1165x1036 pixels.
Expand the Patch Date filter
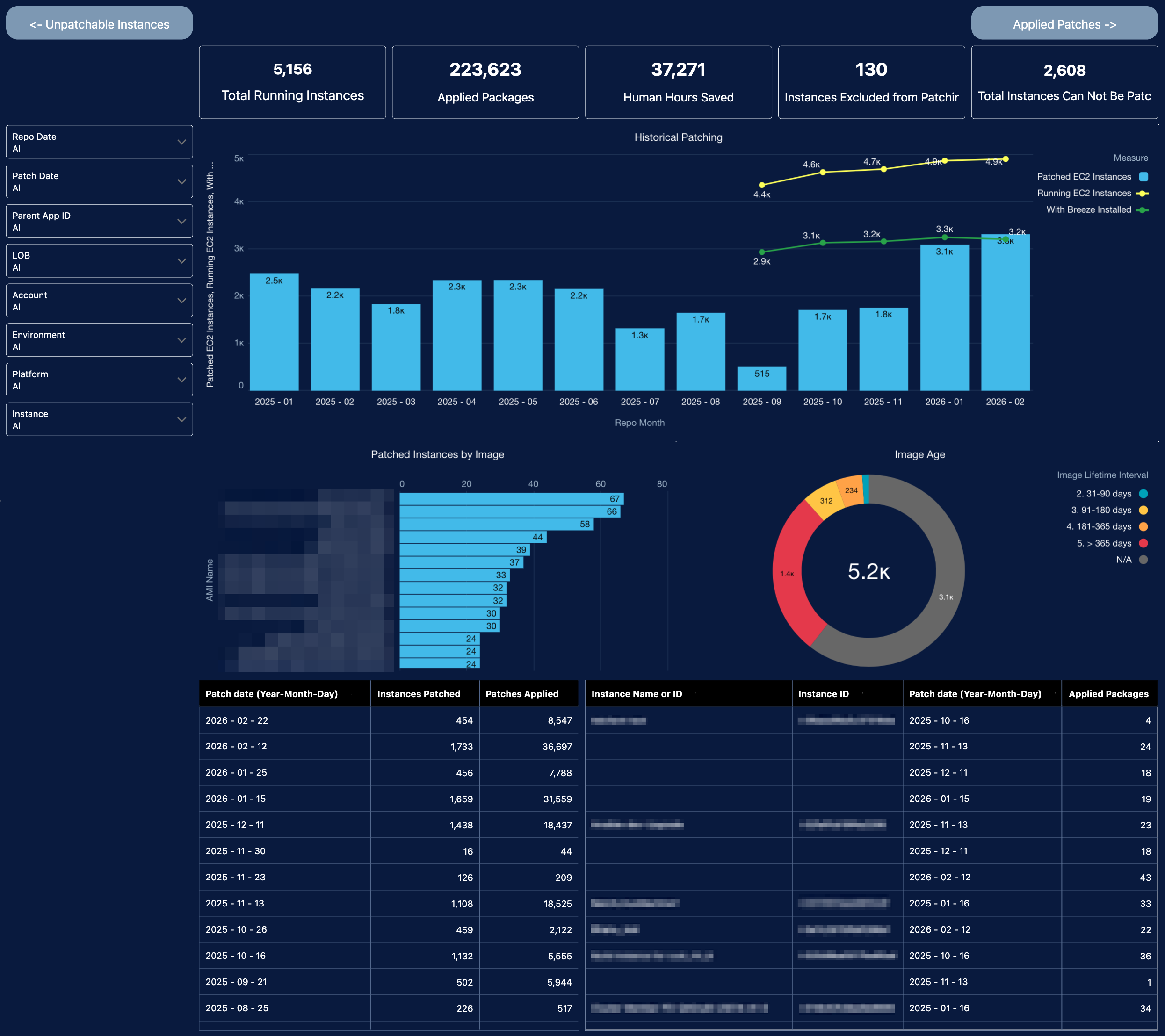pyautogui.click(x=99, y=181)
